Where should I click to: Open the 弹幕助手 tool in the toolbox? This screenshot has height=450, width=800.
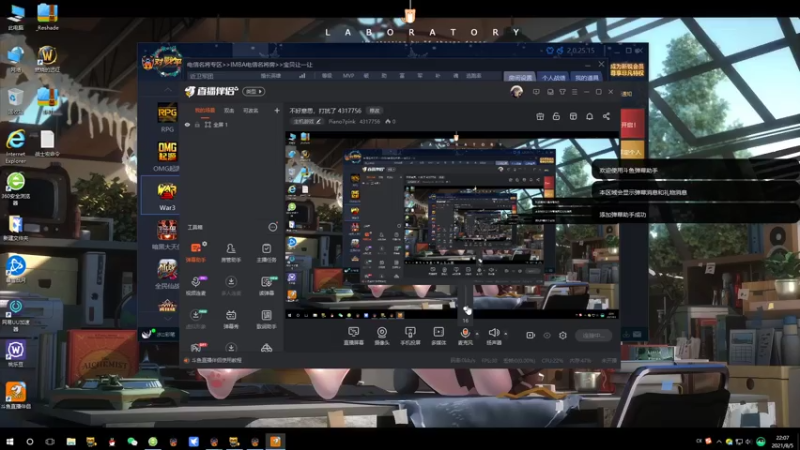coord(195,252)
